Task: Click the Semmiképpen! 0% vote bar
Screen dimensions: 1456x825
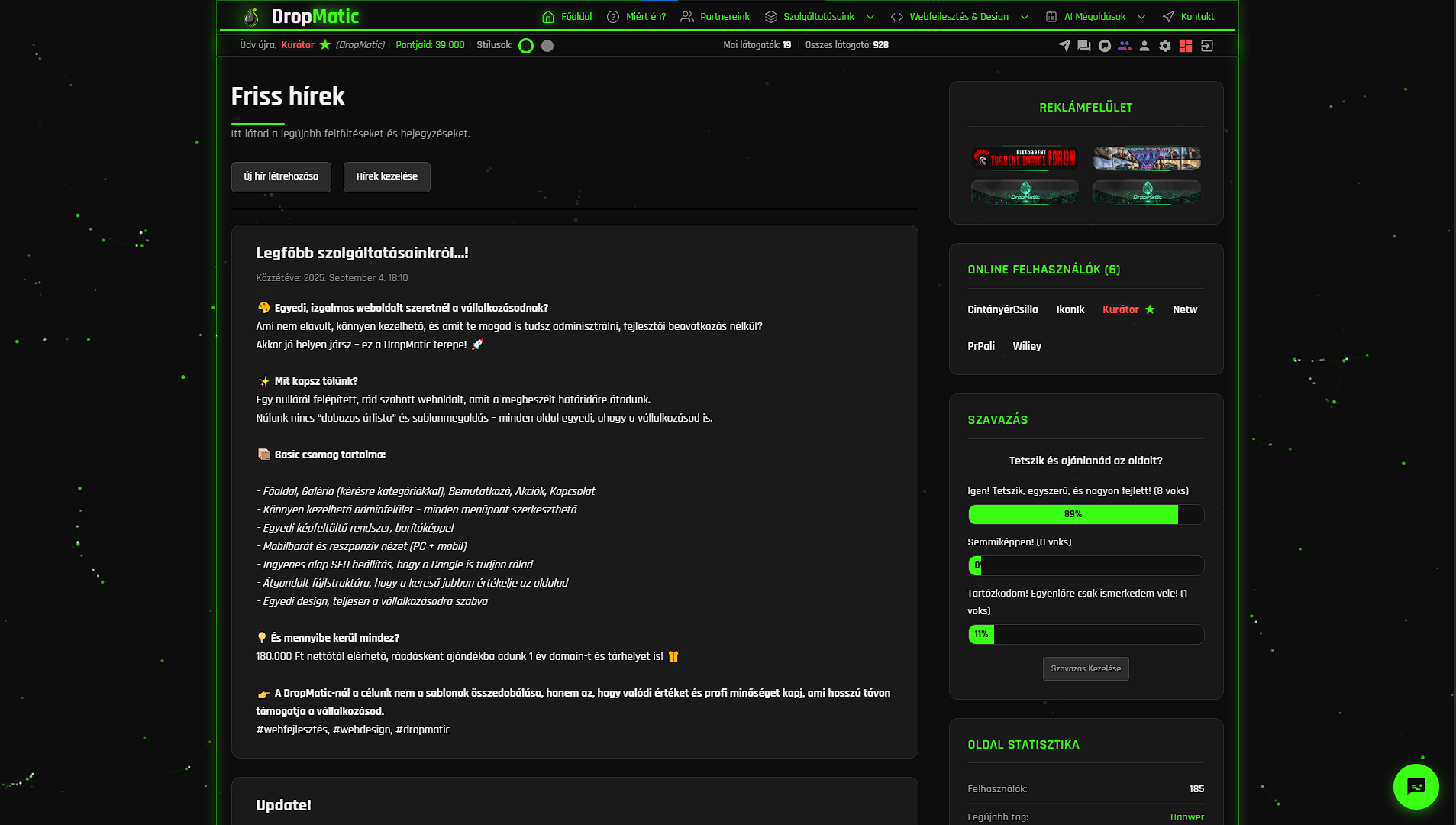Action: coord(1086,565)
